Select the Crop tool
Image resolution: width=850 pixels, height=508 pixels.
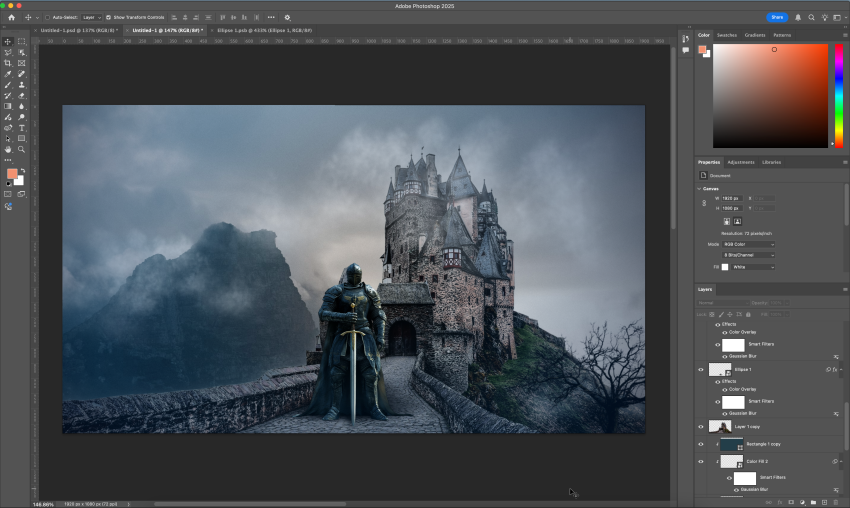(x=7, y=63)
